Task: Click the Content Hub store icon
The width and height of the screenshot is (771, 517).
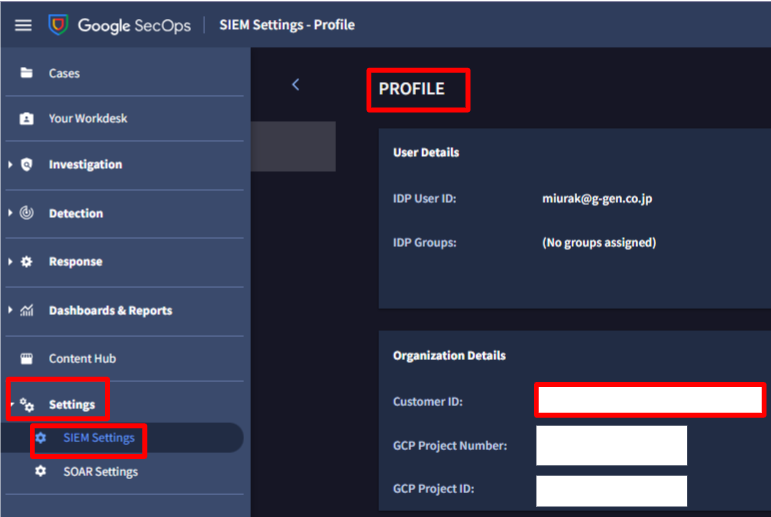Action: 27,359
